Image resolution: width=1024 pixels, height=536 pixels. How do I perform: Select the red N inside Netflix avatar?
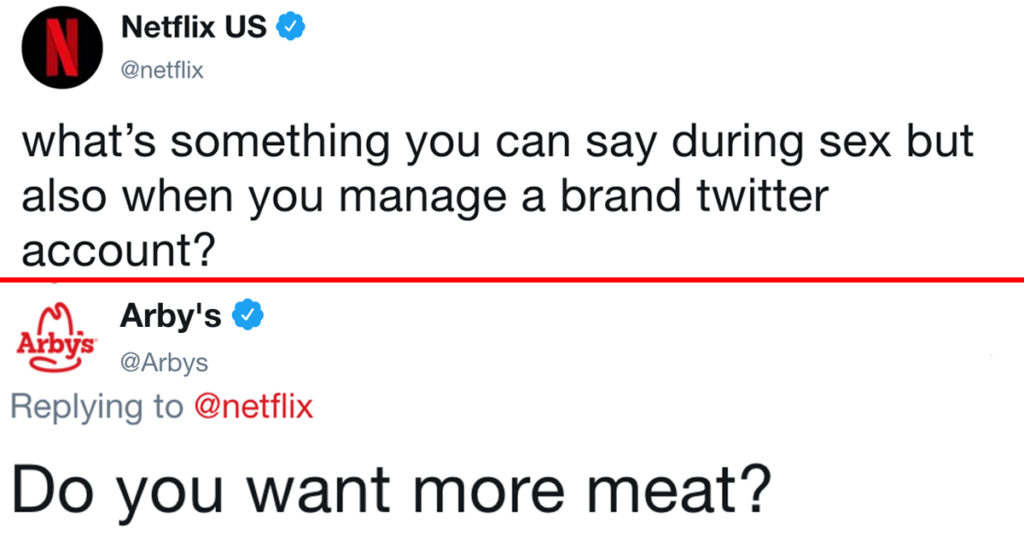pyautogui.click(x=62, y=48)
